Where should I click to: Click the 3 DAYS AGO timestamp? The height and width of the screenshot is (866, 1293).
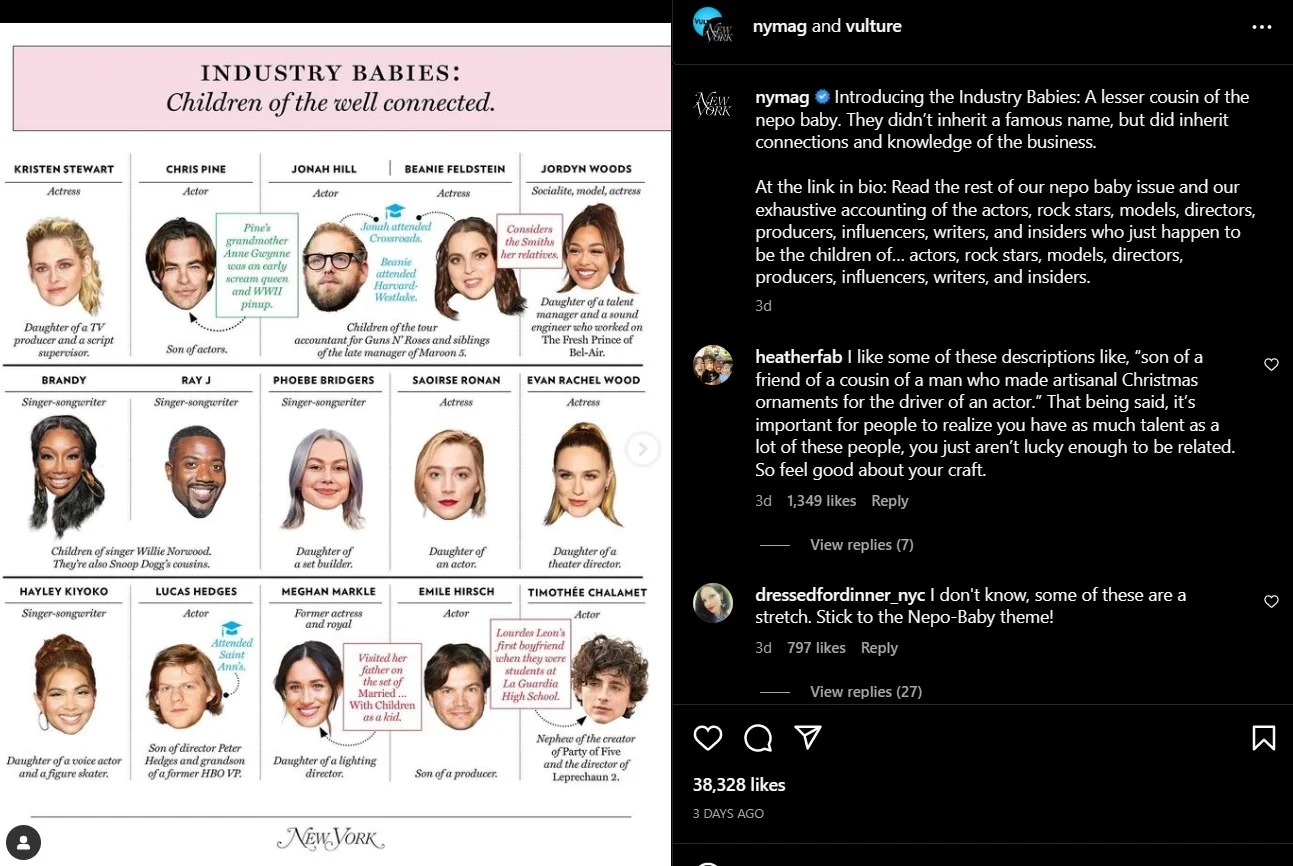729,813
